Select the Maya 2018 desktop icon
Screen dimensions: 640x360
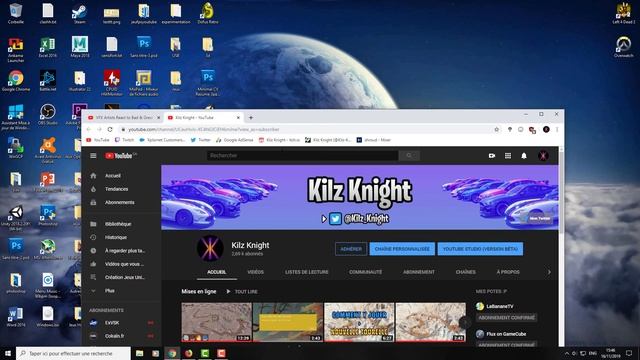[80, 47]
